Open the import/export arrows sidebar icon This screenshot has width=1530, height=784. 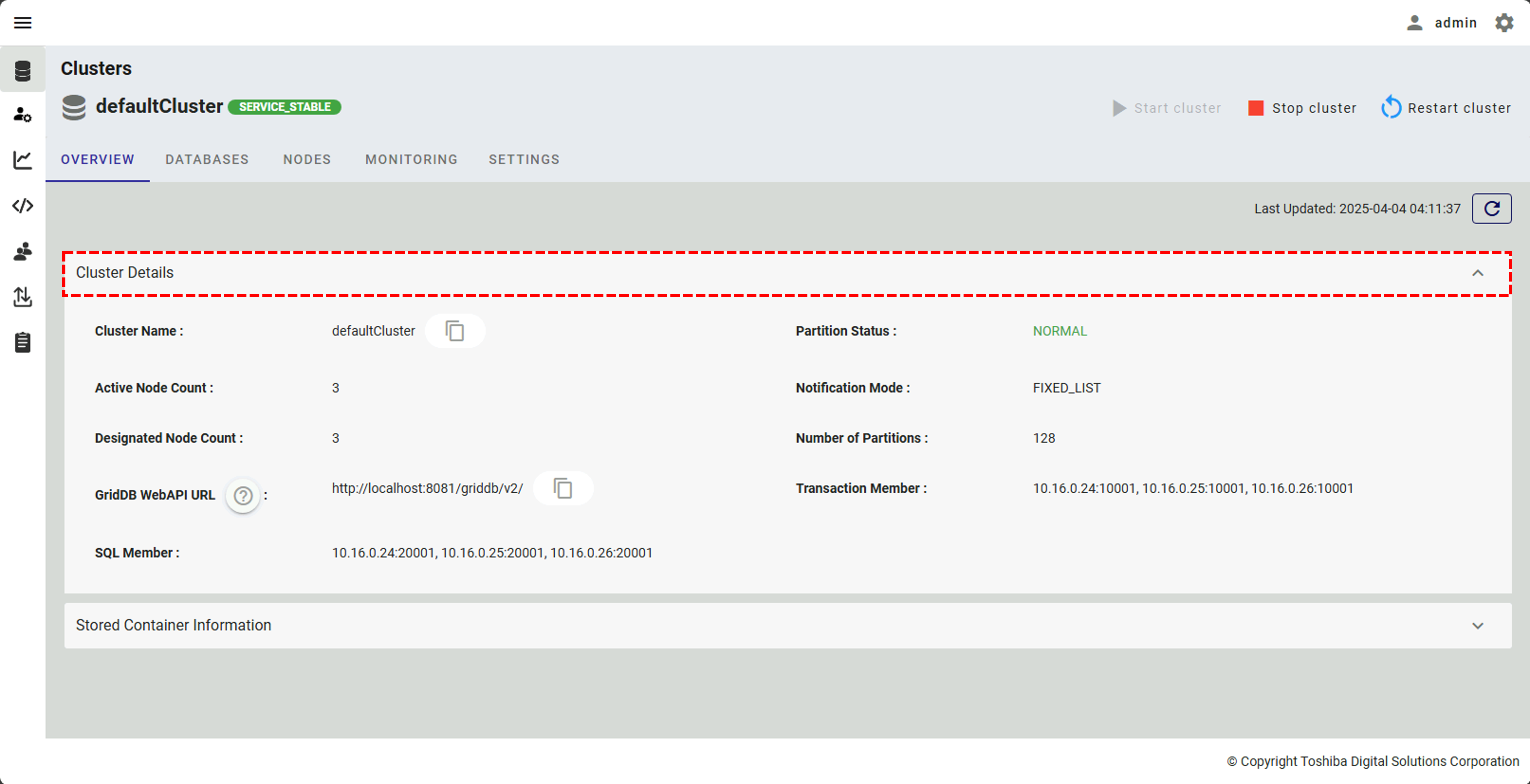pos(23,297)
